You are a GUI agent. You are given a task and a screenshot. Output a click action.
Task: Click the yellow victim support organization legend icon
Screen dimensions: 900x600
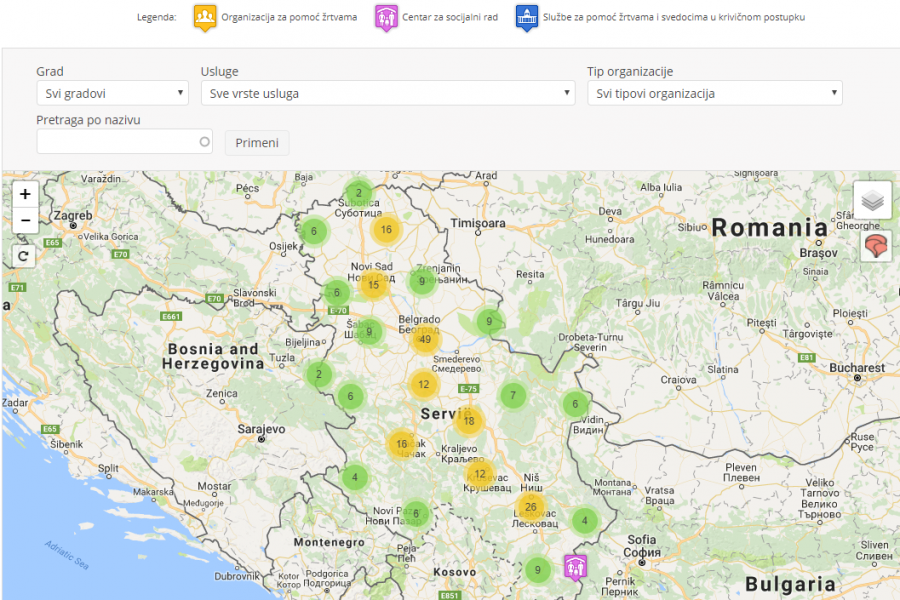(205, 17)
